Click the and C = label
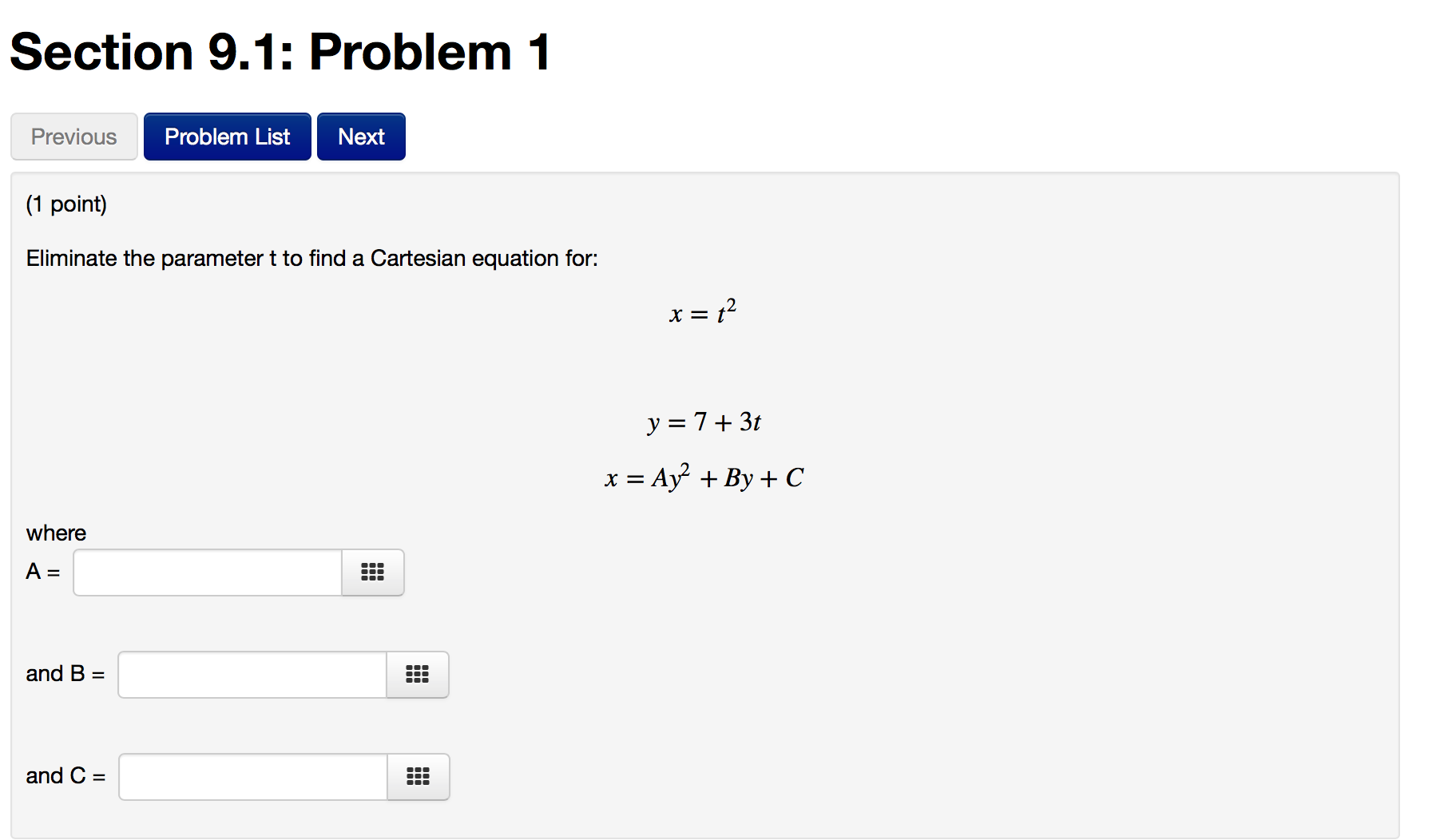1444x840 pixels. (65, 776)
